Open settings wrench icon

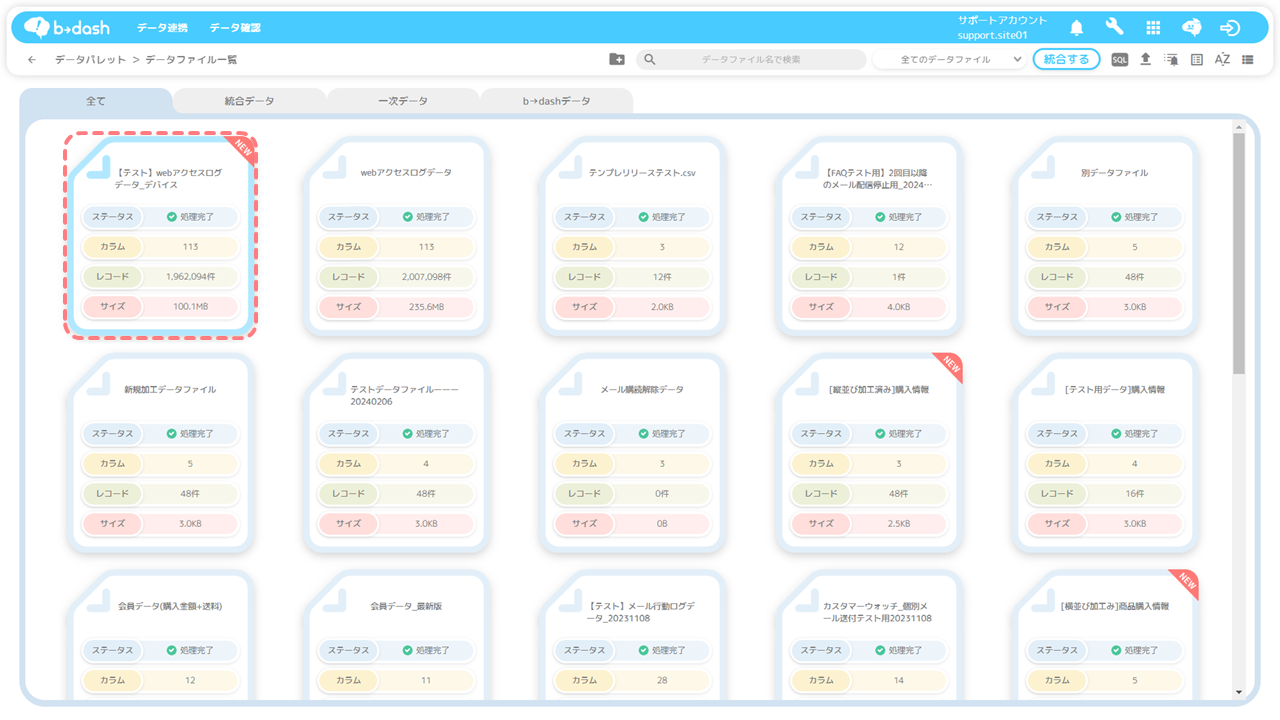(1114, 27)
